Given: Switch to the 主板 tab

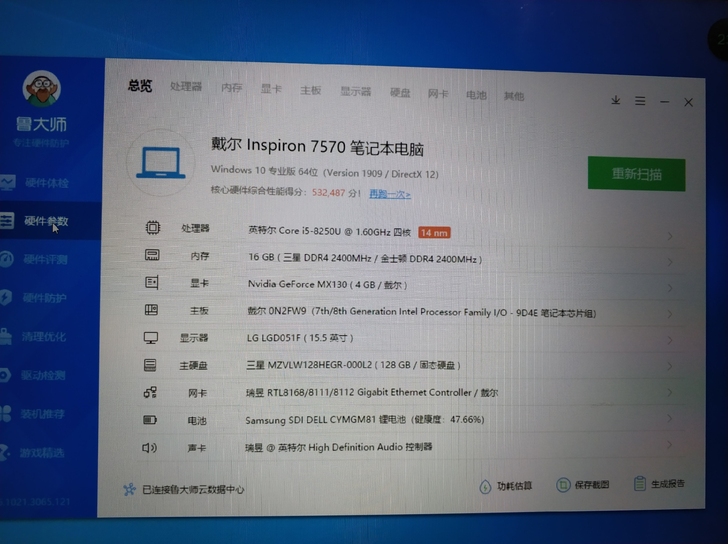Looking at the screenshot, I should click(x=310, y=90).
